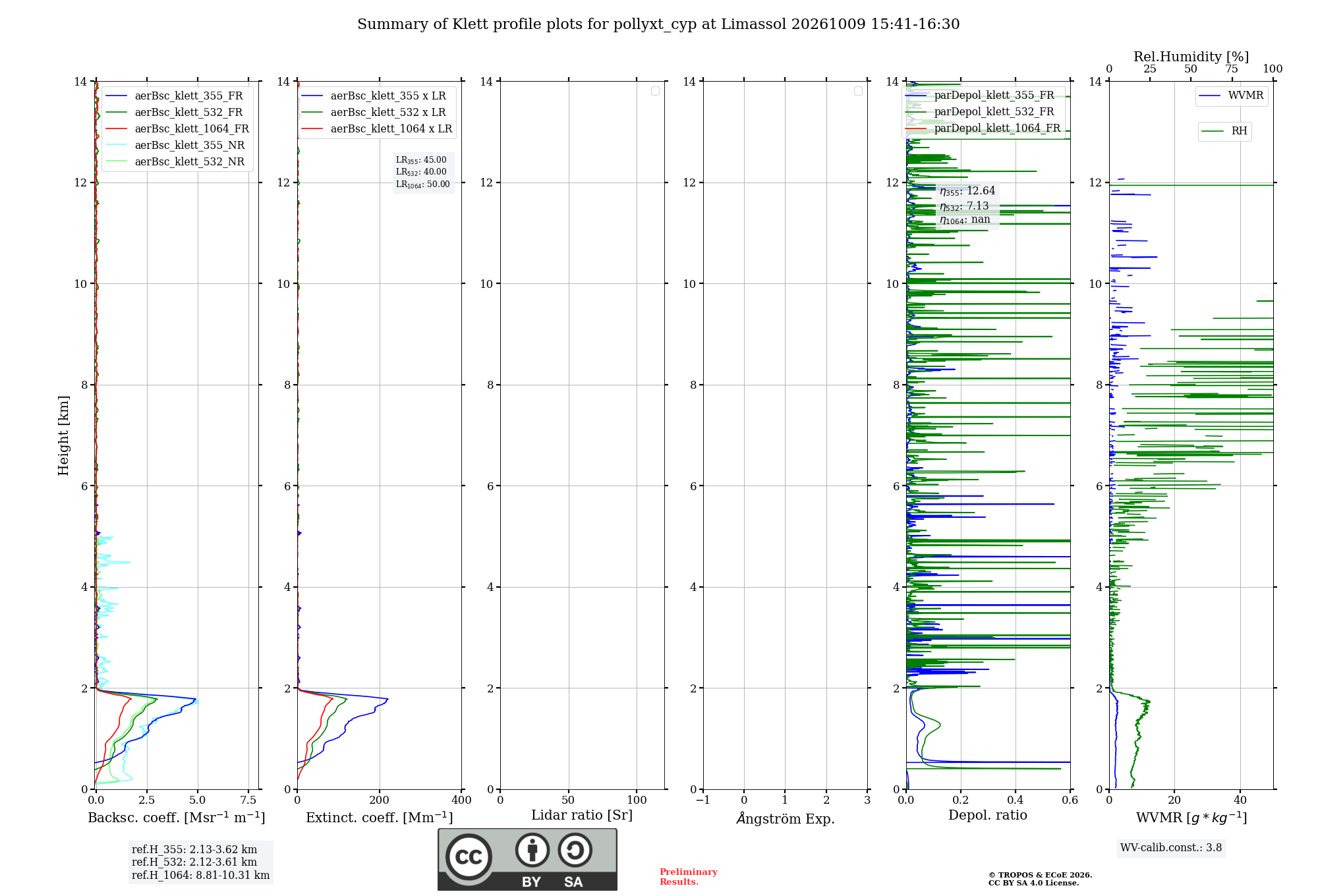Click the Depol. ratio axis label
The image size is (1318, 896).
pyautogui.click(x=988, y=815)
